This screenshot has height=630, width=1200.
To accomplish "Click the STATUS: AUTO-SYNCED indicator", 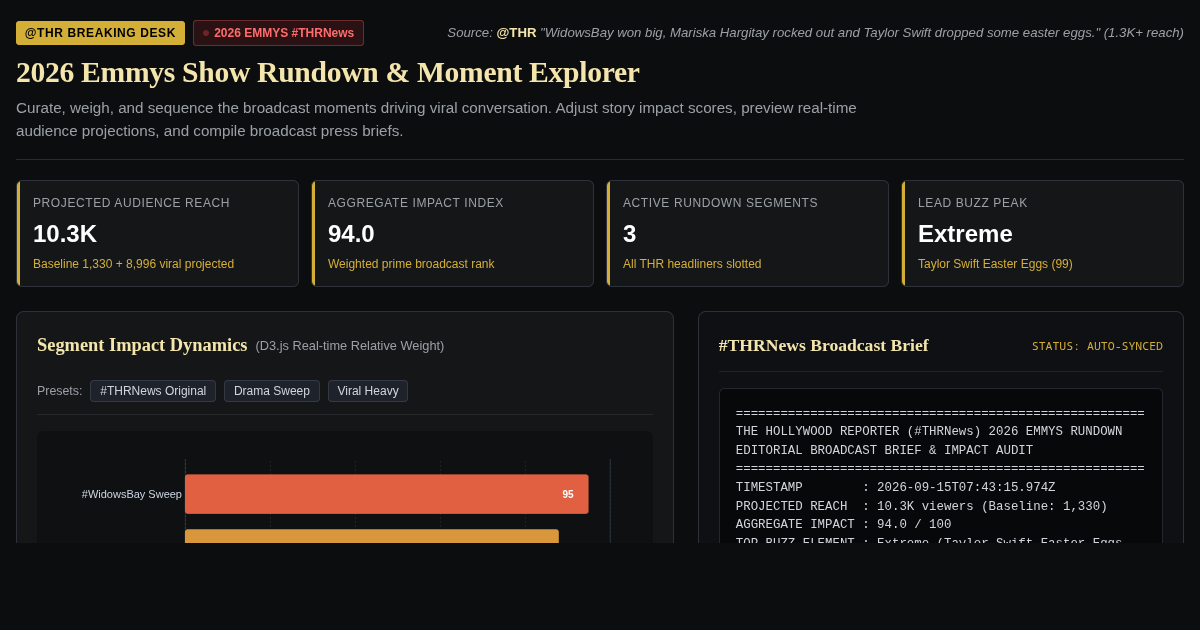I will pos(1097,346).
